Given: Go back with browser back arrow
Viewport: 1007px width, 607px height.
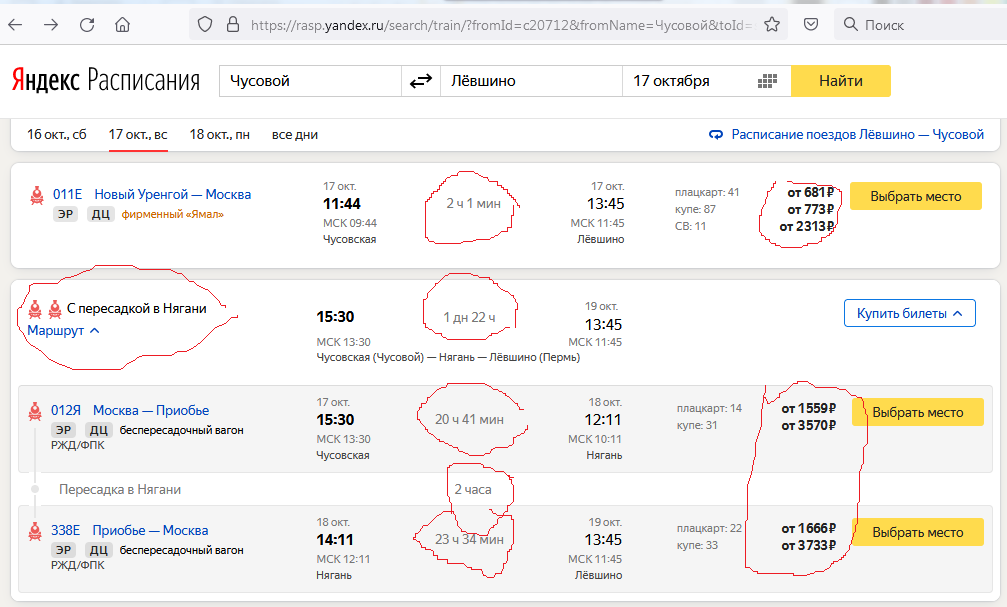Looking at the screenshot, I should (x=15, y=25).
